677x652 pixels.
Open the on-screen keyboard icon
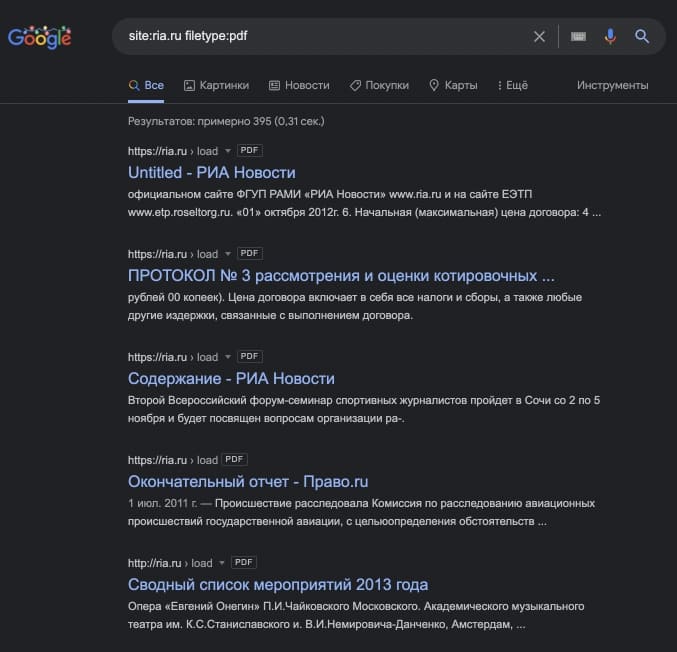coord(578,37)
